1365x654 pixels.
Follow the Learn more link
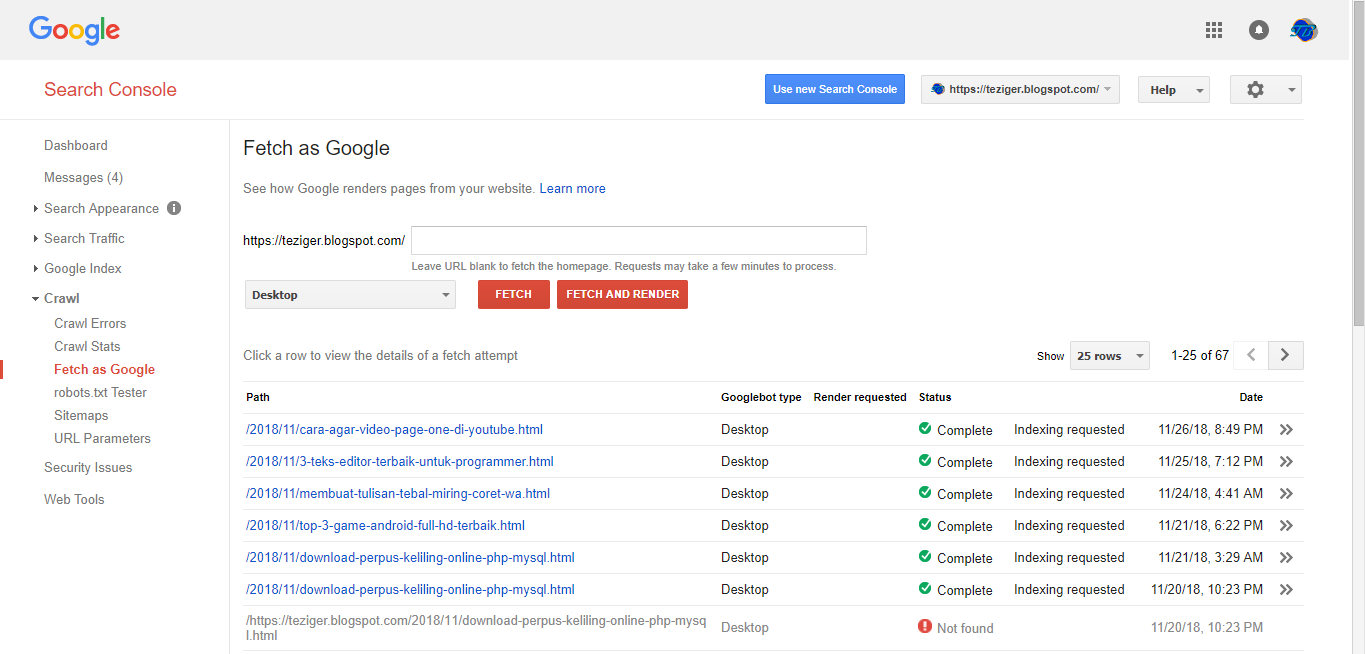572,188
